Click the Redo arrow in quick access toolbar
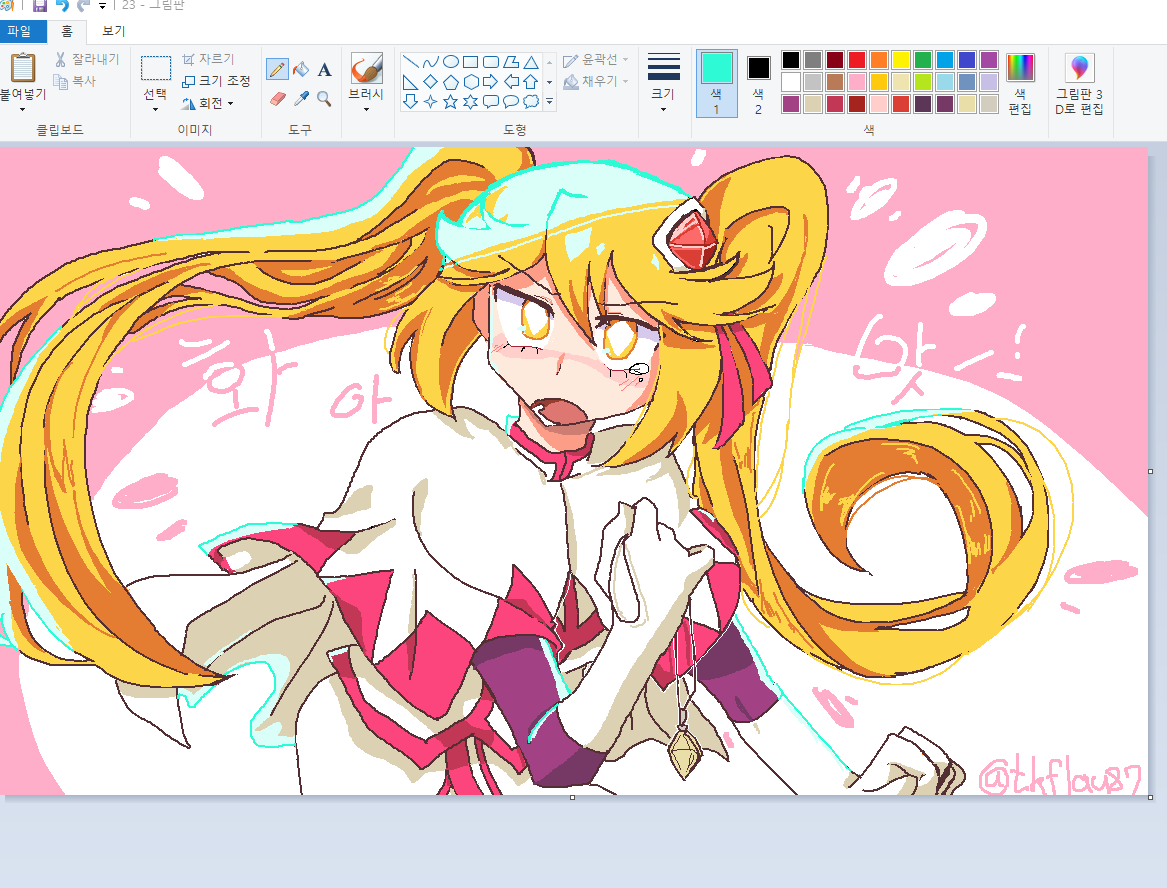Image resolution: width=1167 pixels, height=888 pixels. (83, 5)
